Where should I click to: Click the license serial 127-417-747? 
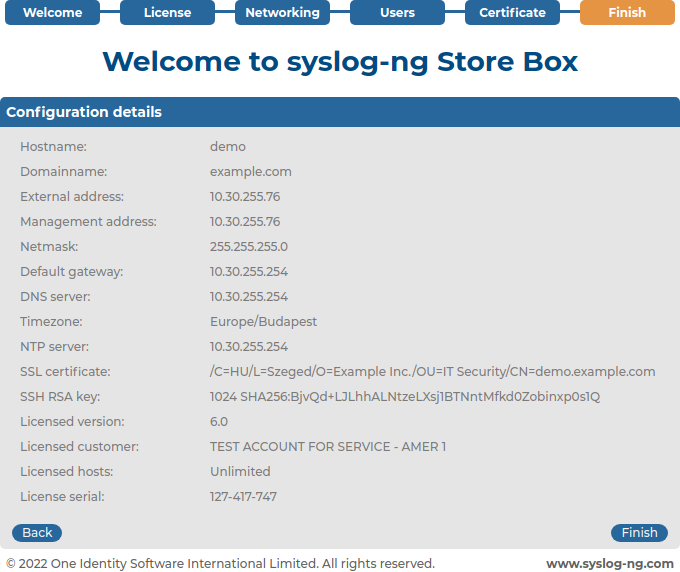(x=243, y=497)
